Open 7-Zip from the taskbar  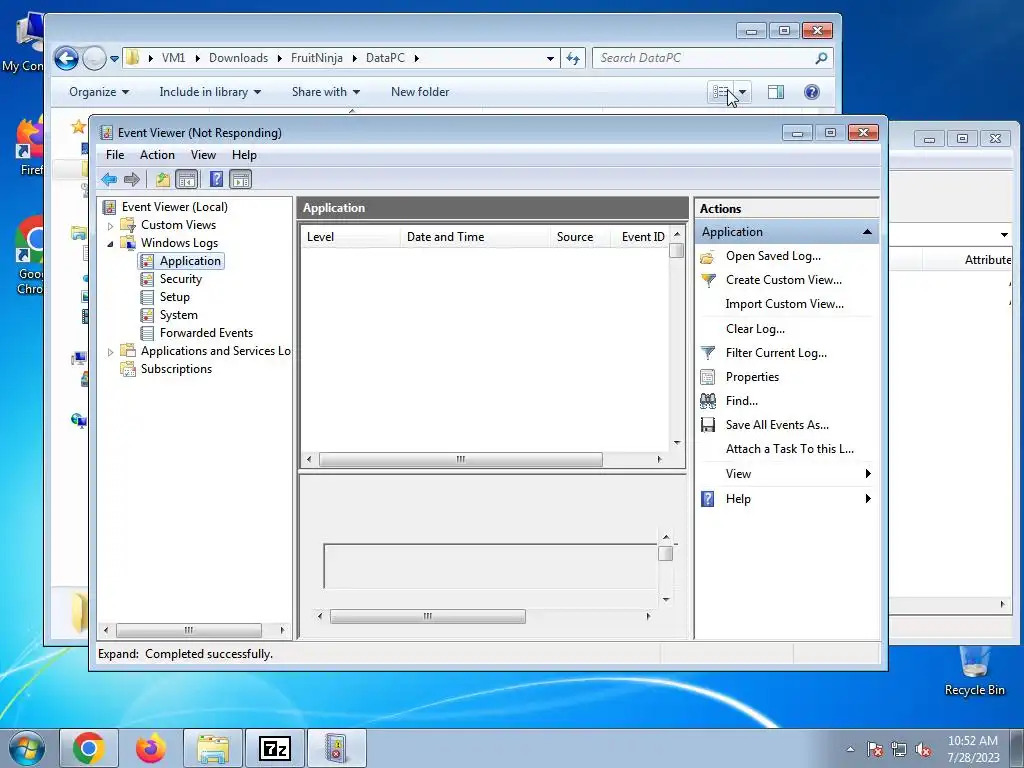(274, 748)
